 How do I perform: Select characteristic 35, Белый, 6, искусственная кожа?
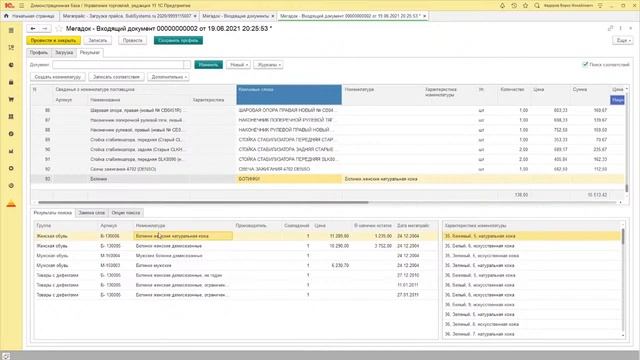[532, 246]
